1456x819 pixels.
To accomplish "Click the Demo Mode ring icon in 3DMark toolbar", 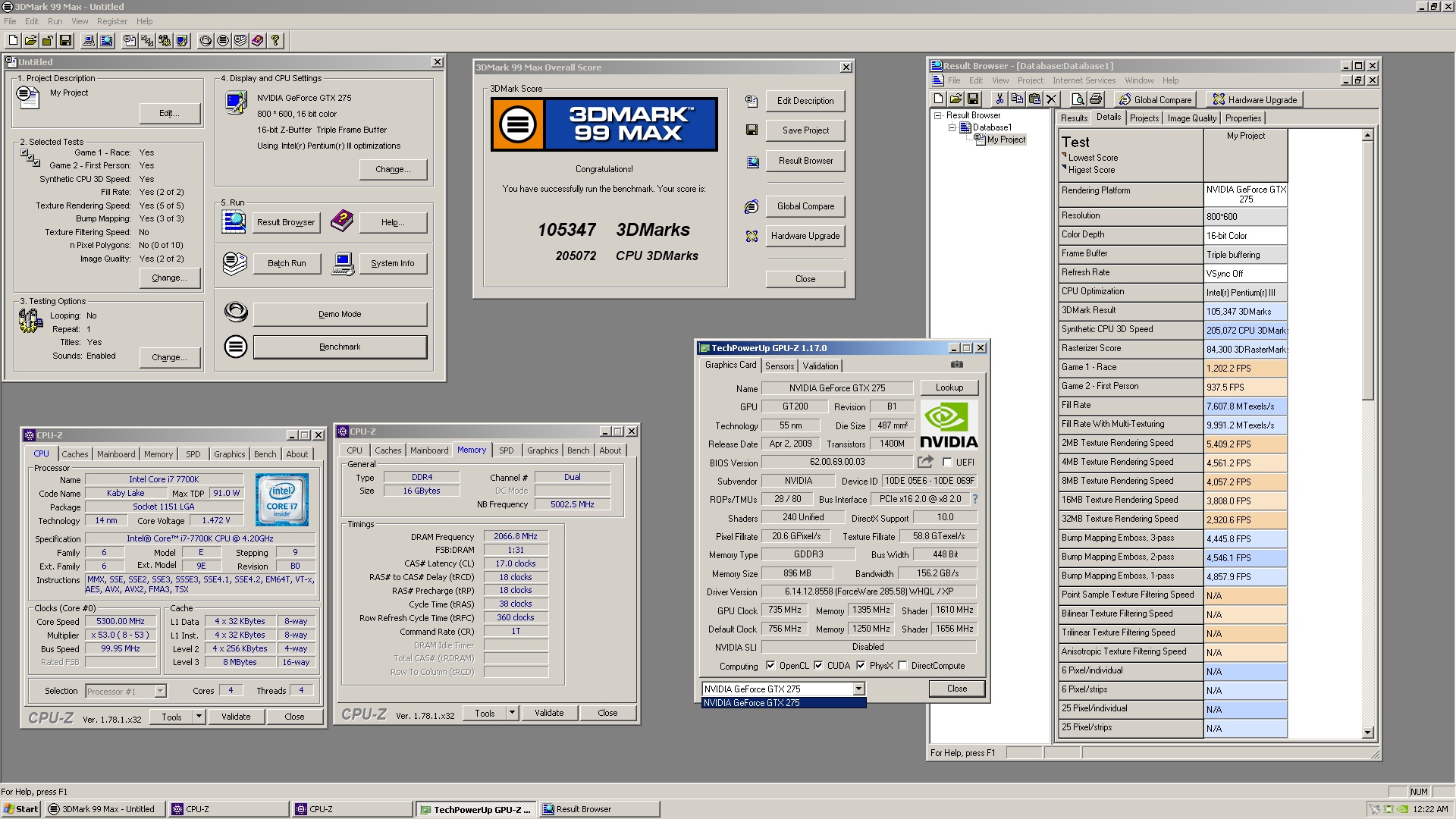I will 206,40.
